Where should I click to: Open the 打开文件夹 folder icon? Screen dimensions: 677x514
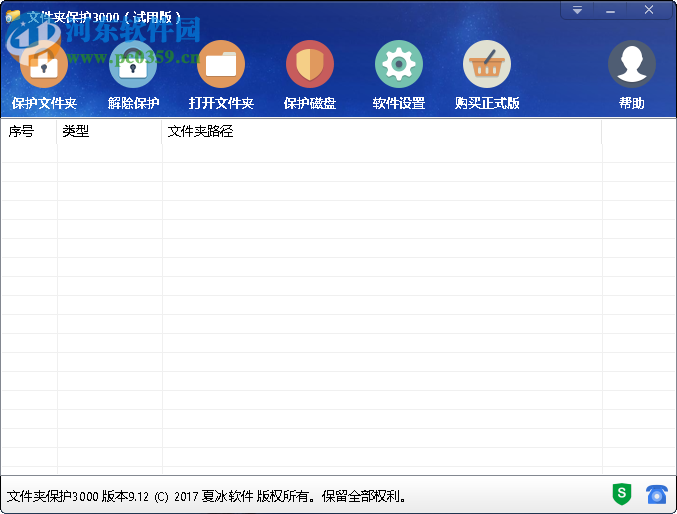[x=221, y=64]
